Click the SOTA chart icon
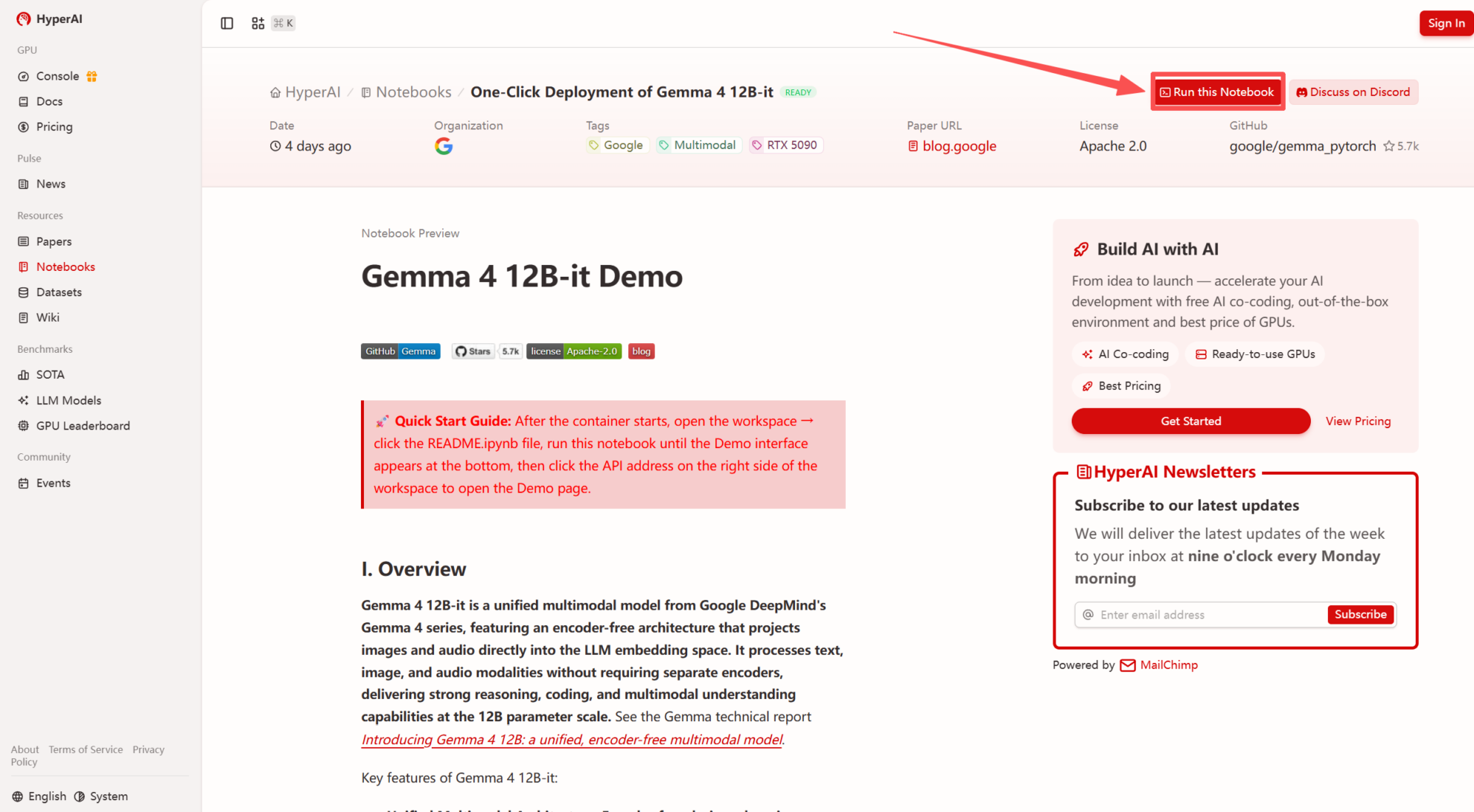This screenshot has width=1474, height=812. (24, 374)
